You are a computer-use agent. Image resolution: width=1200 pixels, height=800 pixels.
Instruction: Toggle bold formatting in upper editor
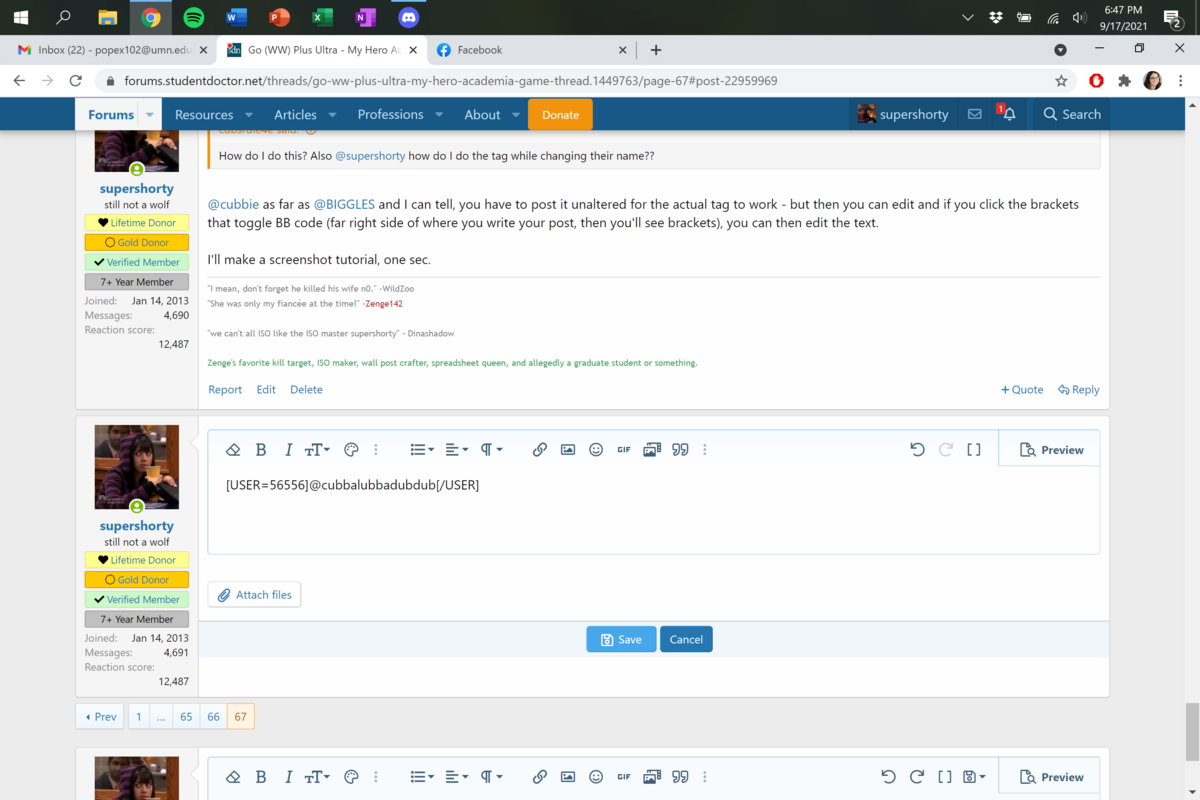click(x=261, y=450)
